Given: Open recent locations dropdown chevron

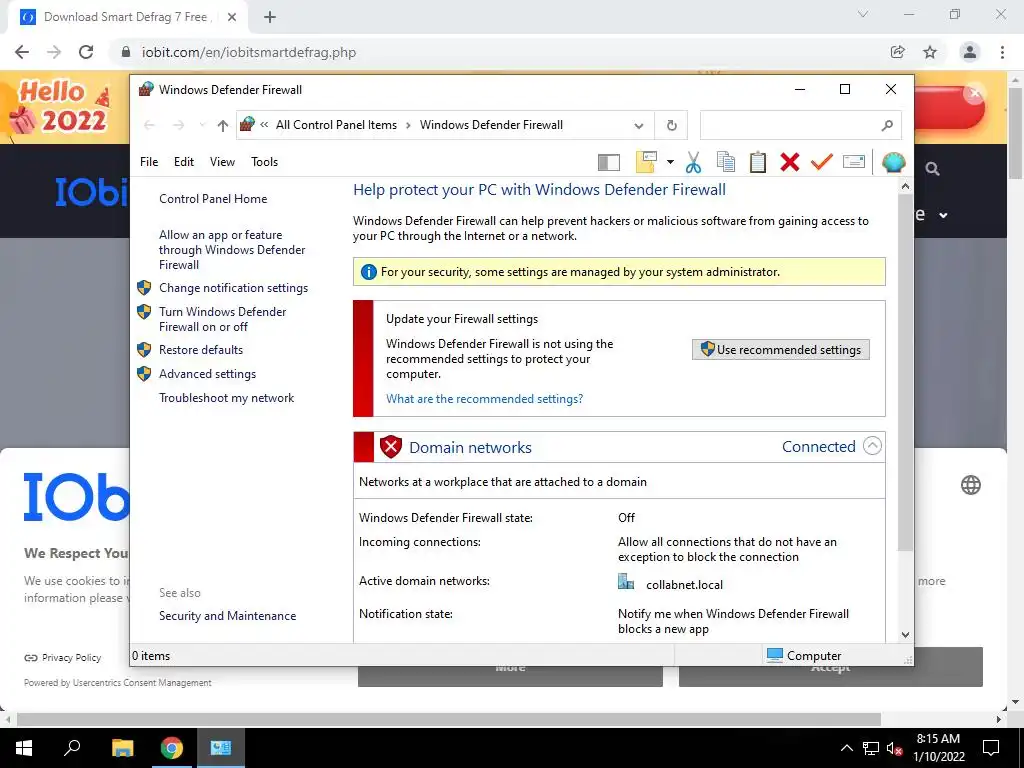Looking at the screenshot, I should pos(202,125).
